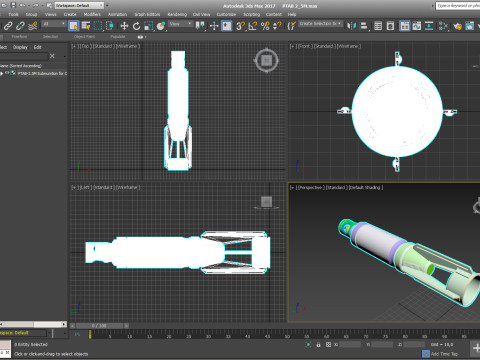Image resolution: width=480 pixels, height=360 pixels.
Task: Click the Select and Link chain icon
Action: click(8, 26)
